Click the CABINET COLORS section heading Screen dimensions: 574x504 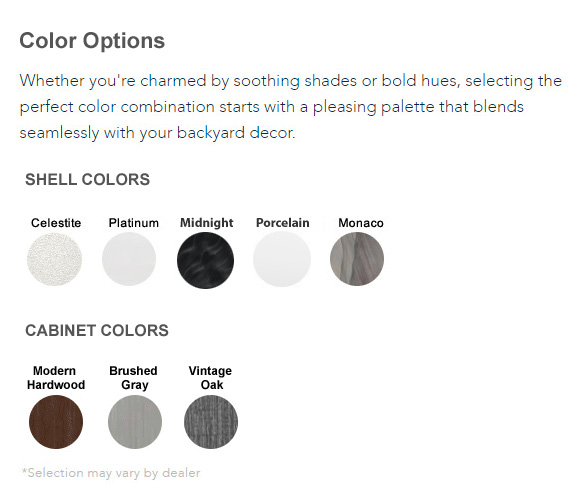point(97,331)
